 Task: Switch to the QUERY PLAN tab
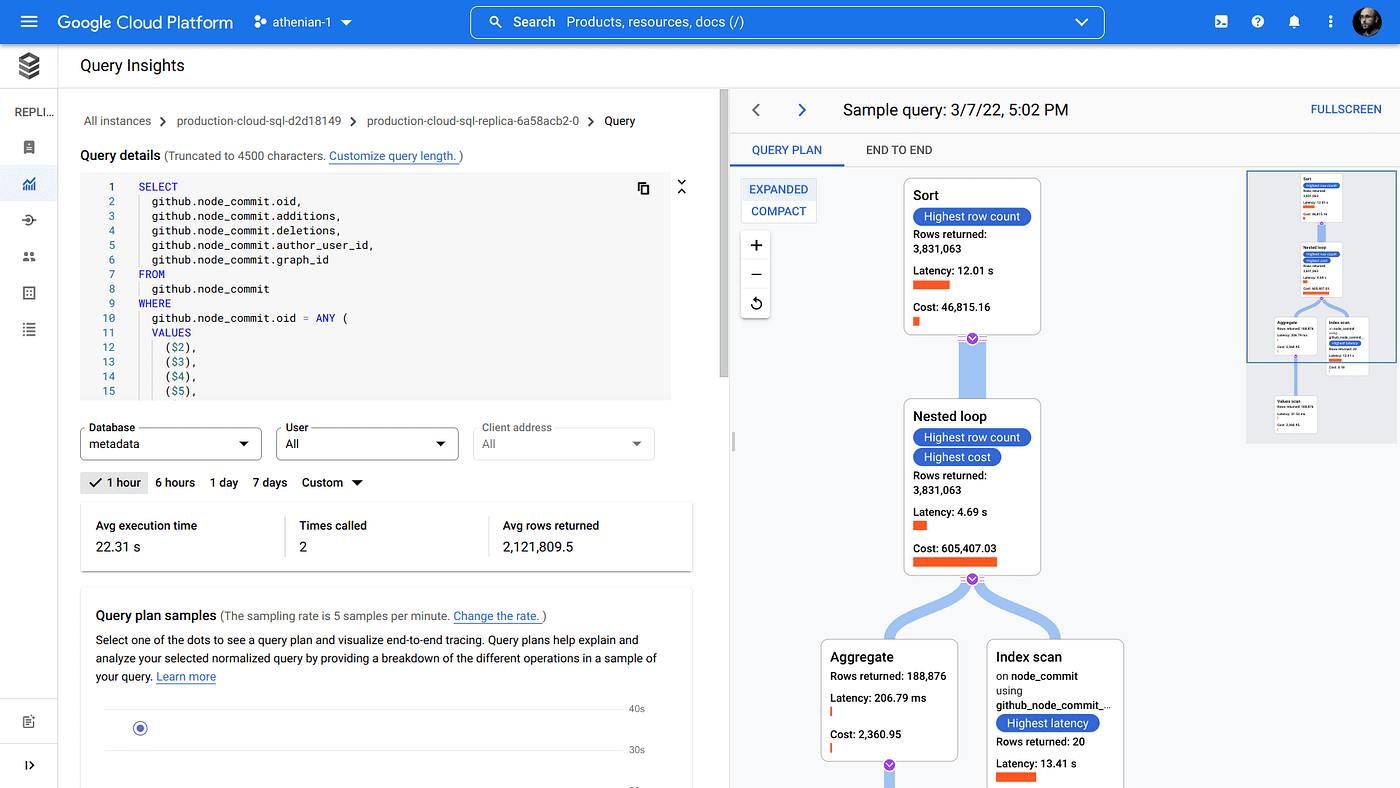click(787, 150)
